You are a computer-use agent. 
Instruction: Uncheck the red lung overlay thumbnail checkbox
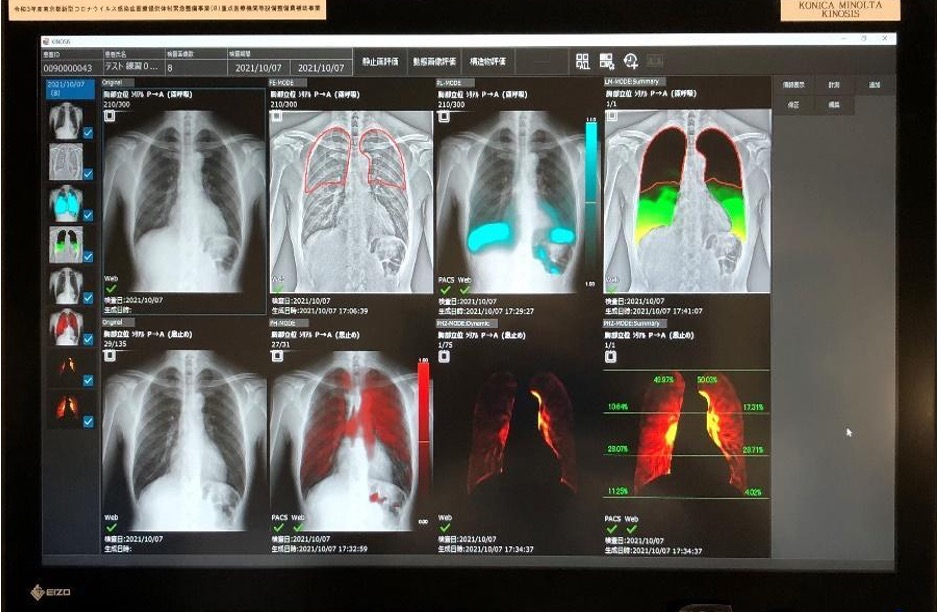coord(88,339)
